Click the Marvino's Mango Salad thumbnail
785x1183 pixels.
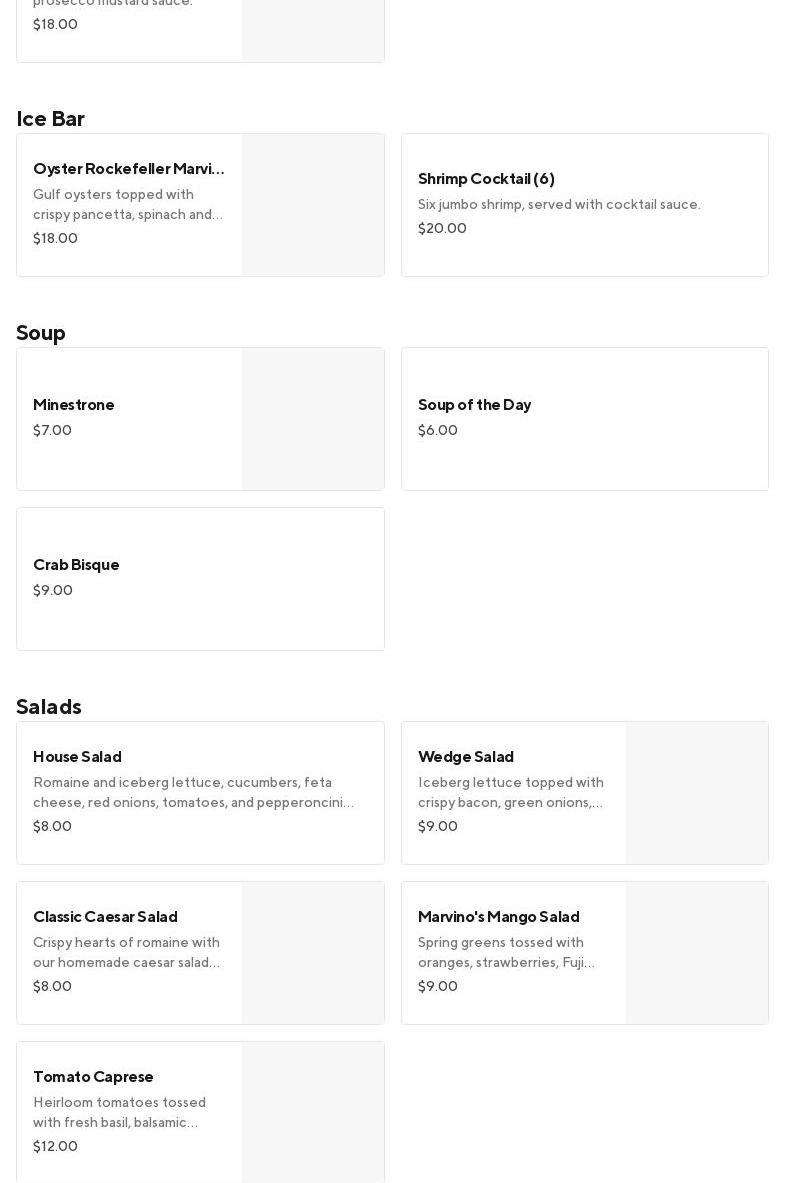click(697, 953)
